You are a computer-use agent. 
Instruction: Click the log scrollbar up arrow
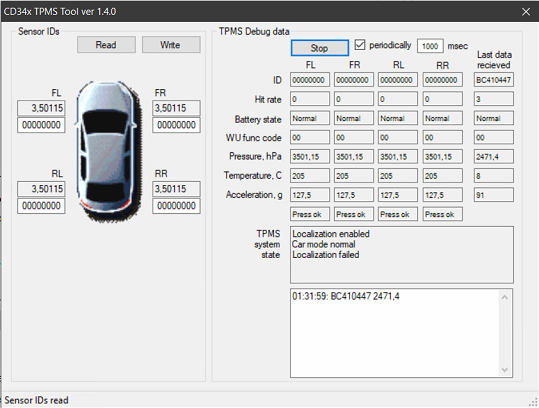[504, 297]
